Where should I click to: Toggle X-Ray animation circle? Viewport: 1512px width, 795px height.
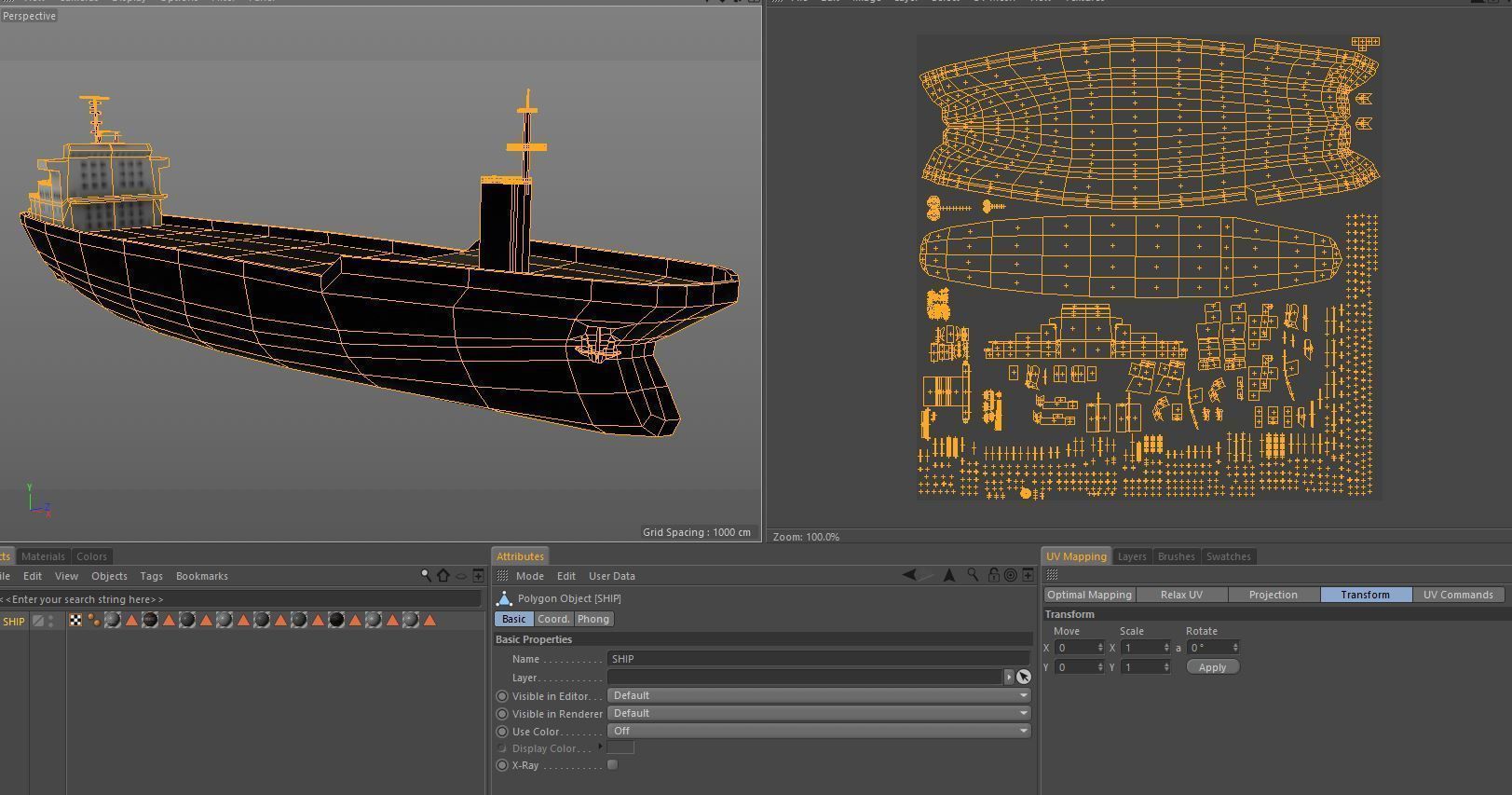(x=502, y=765)
